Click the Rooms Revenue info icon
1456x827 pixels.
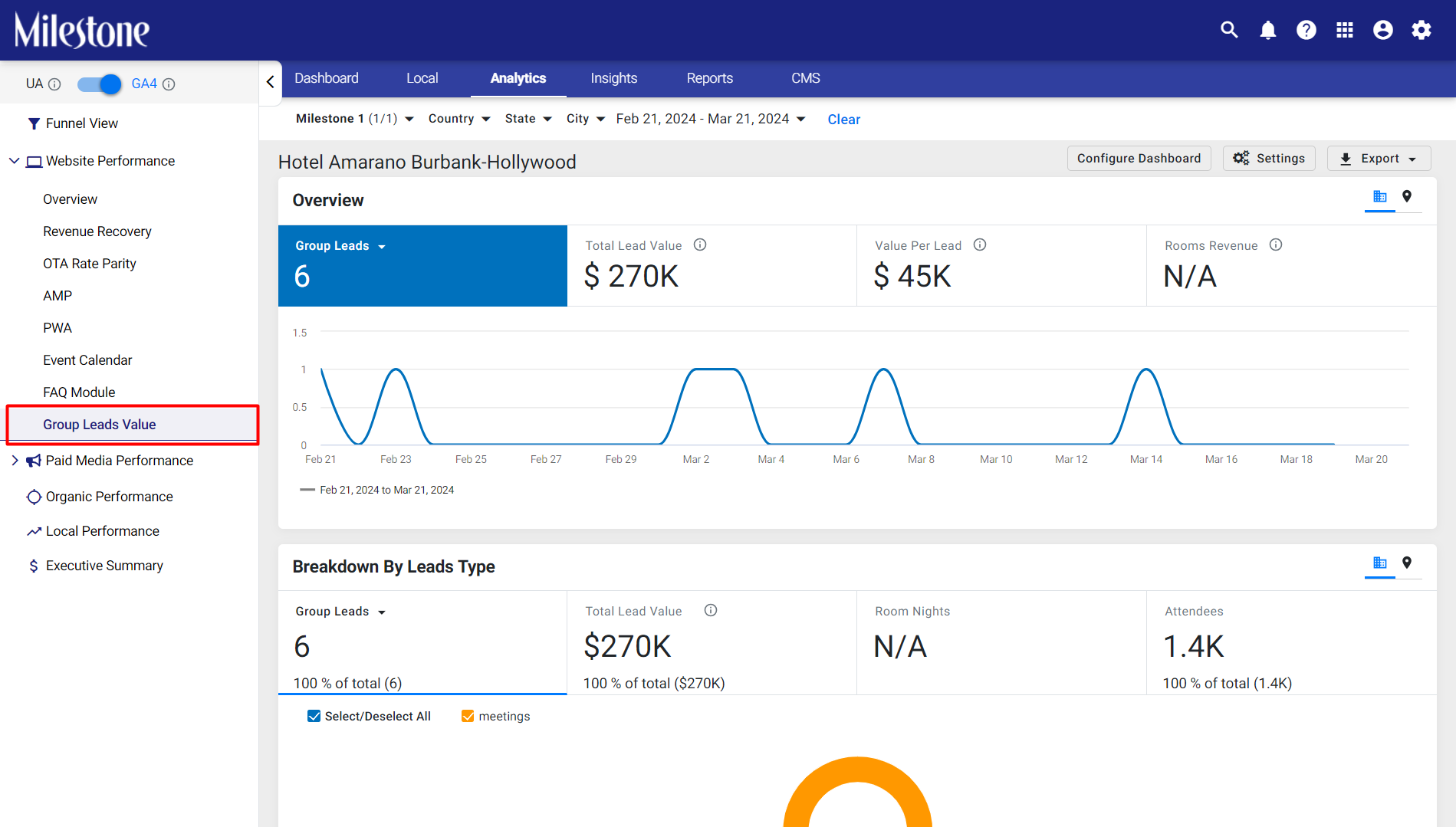[1276, 244]
